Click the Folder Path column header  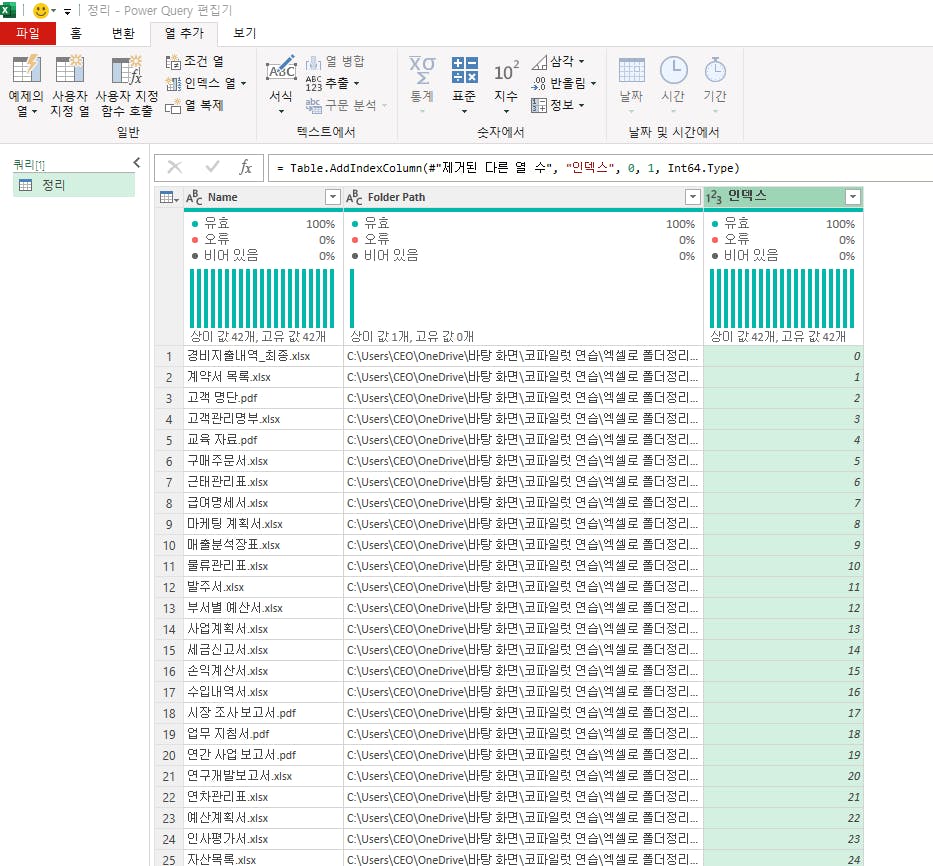[523, 197]
